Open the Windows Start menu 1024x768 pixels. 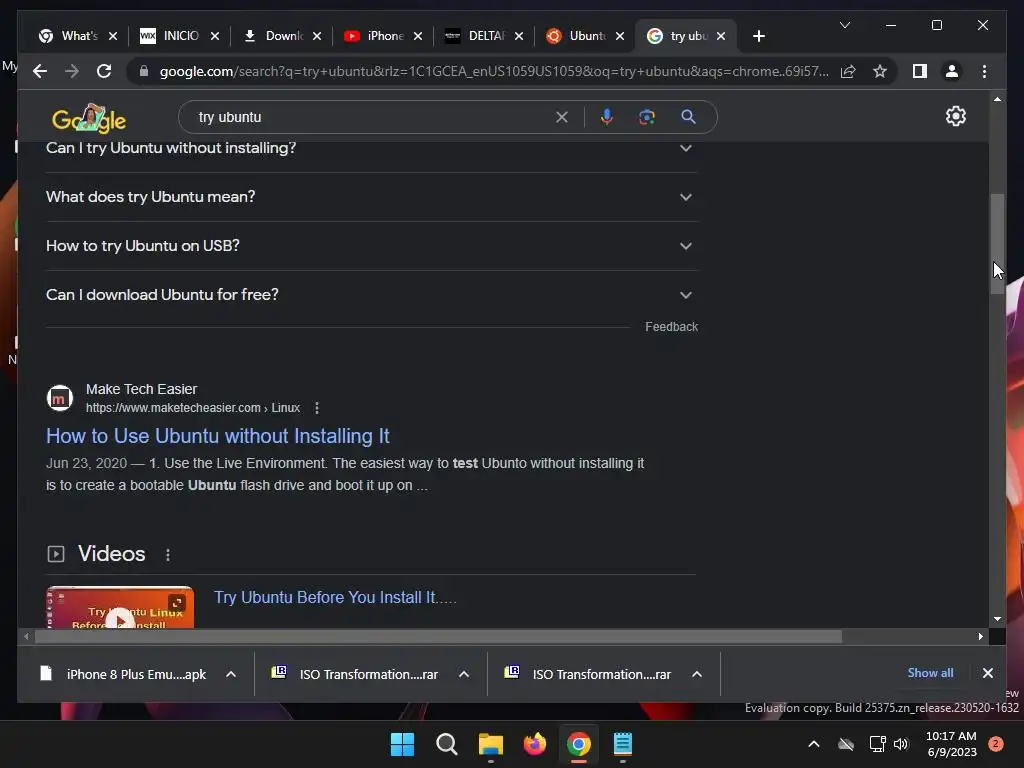click(402, 744)
